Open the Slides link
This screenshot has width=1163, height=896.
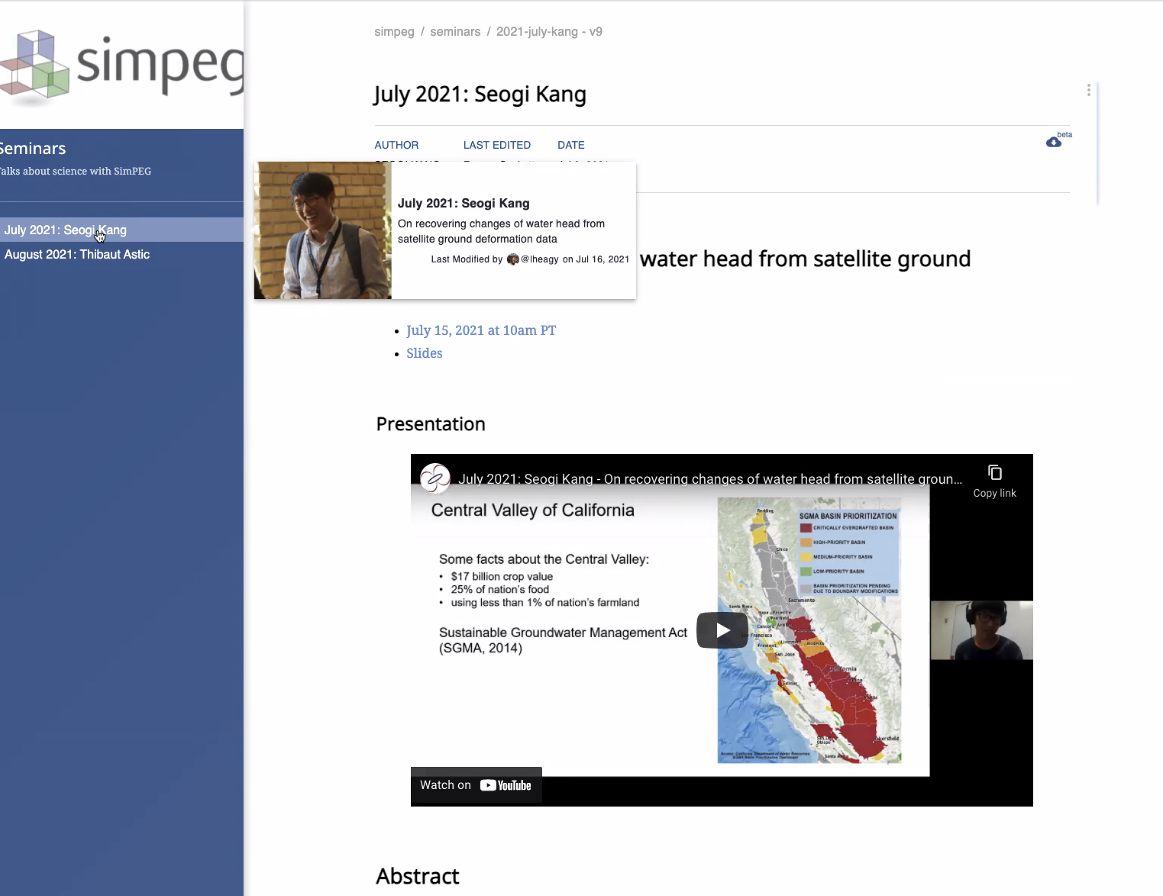point(424,353)
